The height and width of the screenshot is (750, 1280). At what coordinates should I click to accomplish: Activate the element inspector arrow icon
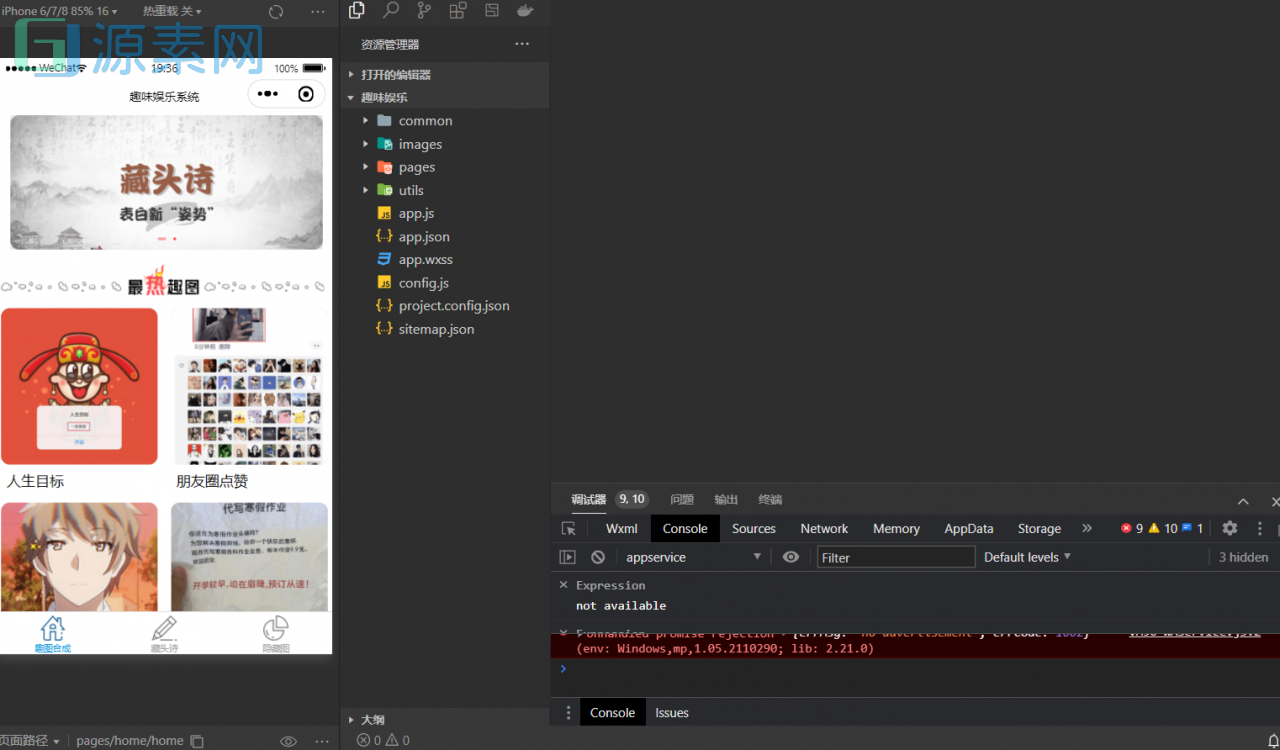coord(568,529)
